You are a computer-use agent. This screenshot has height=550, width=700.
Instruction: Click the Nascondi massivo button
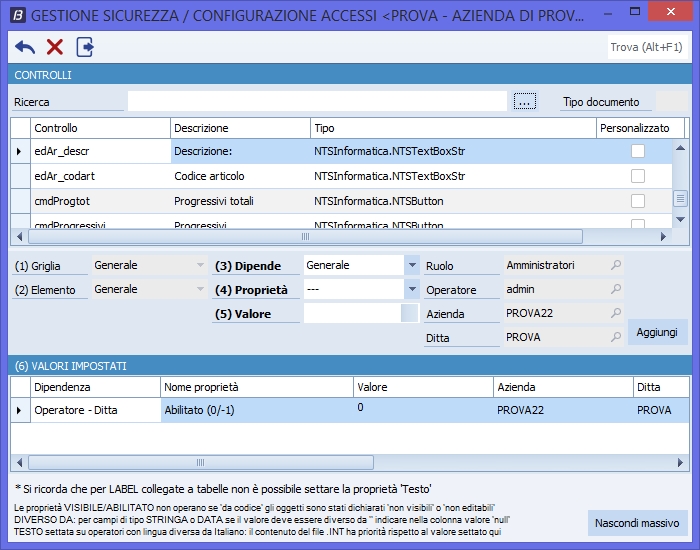pos(637,523)
